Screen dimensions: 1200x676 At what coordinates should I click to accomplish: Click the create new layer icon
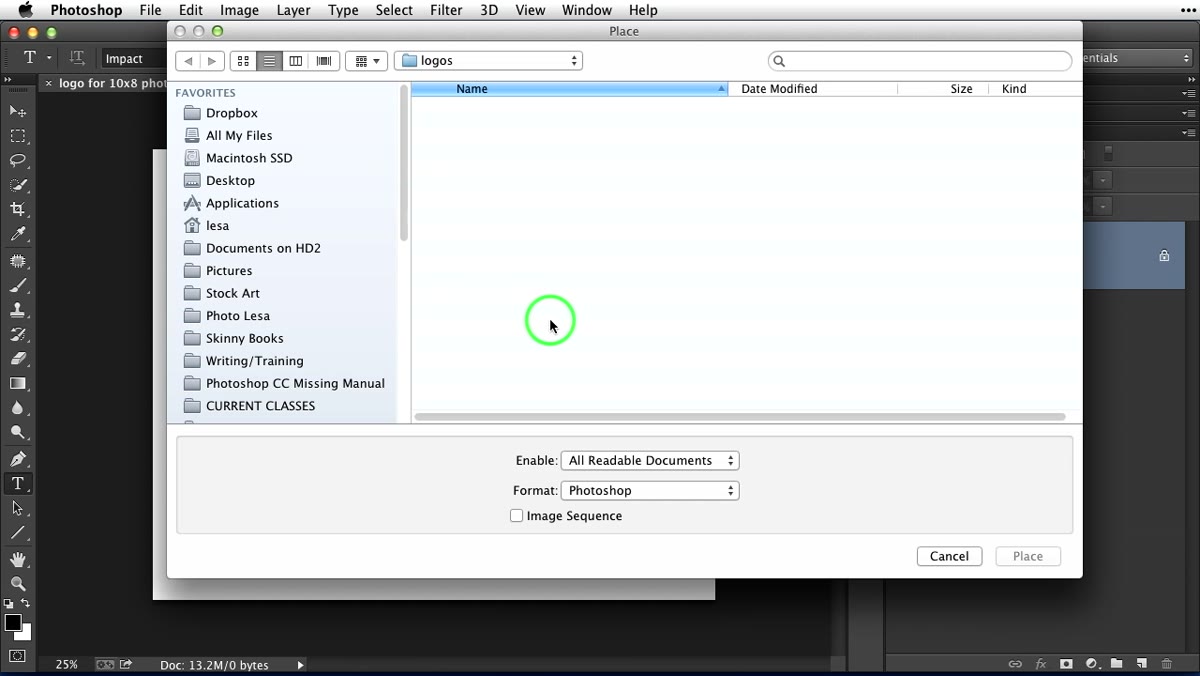click(1141, 664)
